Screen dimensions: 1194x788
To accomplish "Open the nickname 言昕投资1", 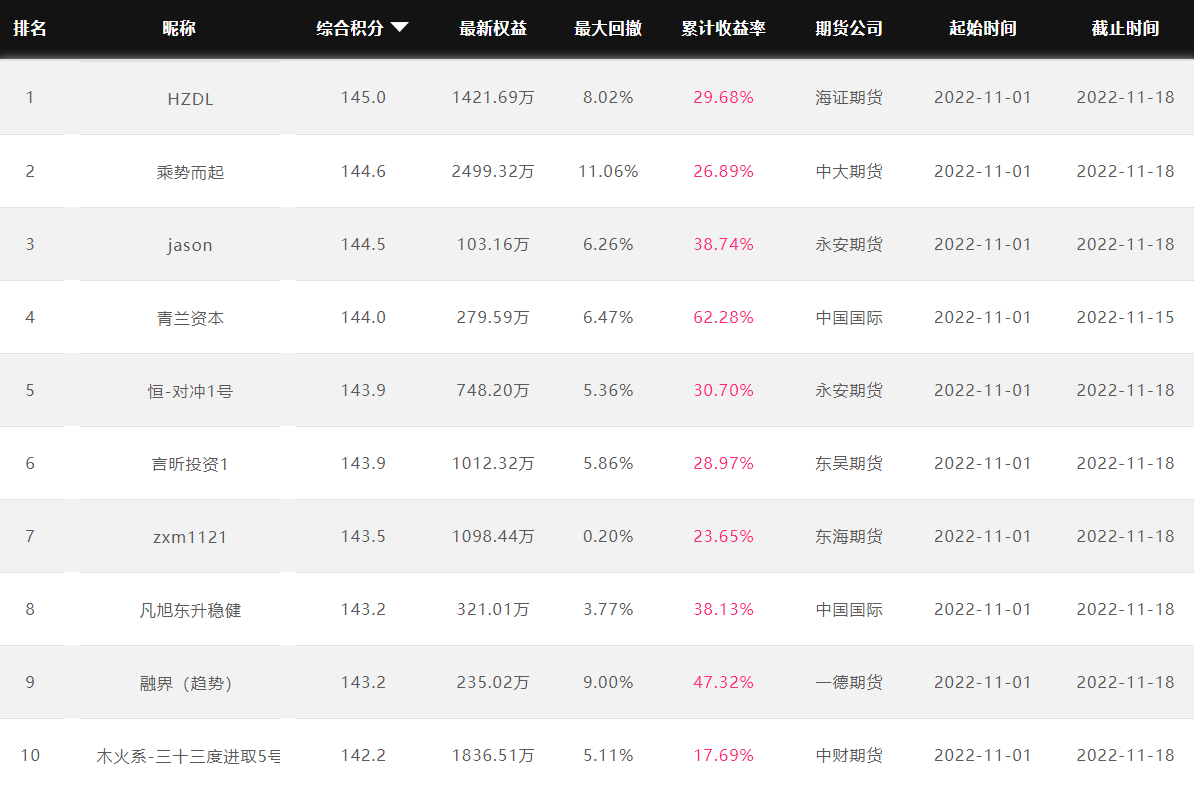I will (190, 464).
